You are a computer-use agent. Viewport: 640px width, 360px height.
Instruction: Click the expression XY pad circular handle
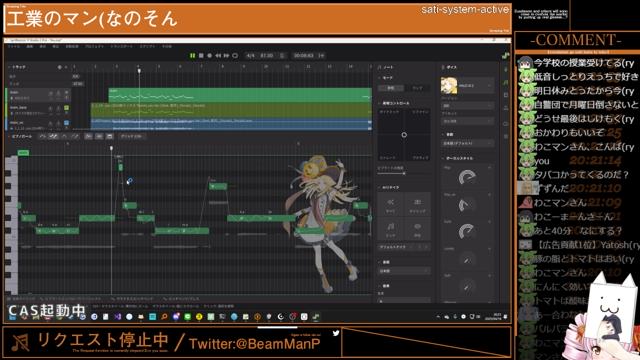point(404,135)
